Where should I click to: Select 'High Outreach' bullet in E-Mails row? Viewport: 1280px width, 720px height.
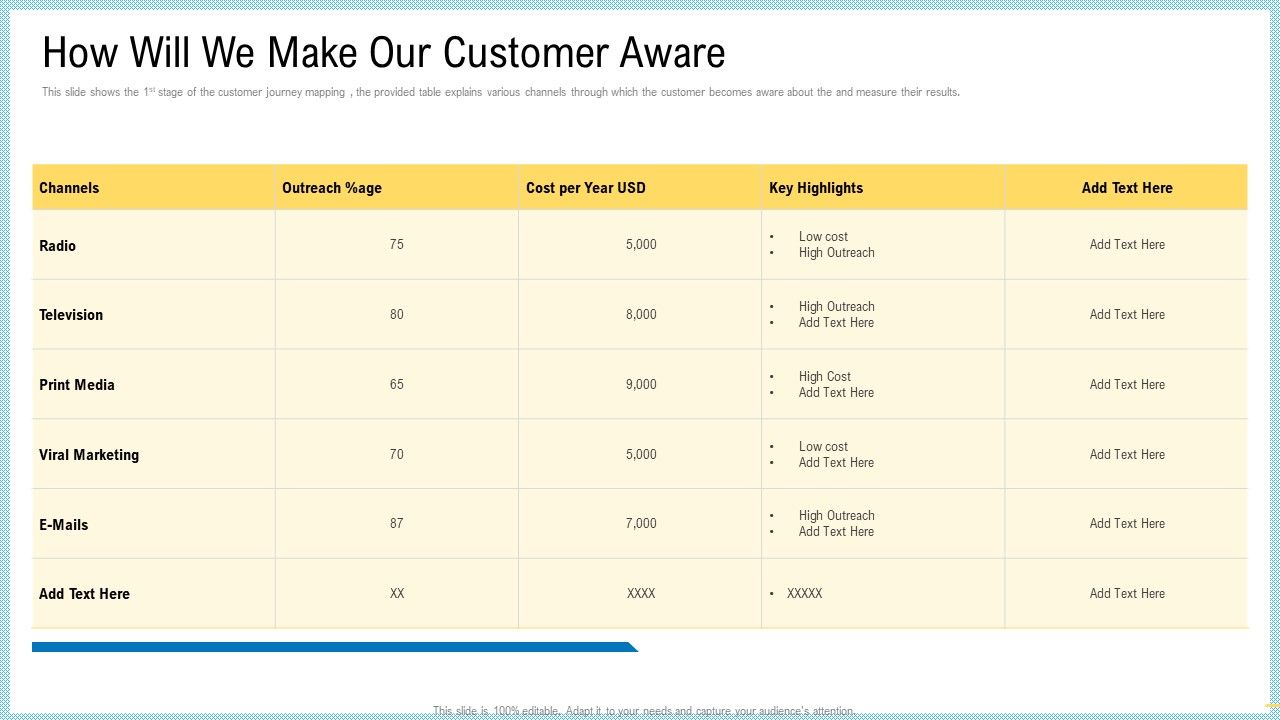click(x=836, y=516)
